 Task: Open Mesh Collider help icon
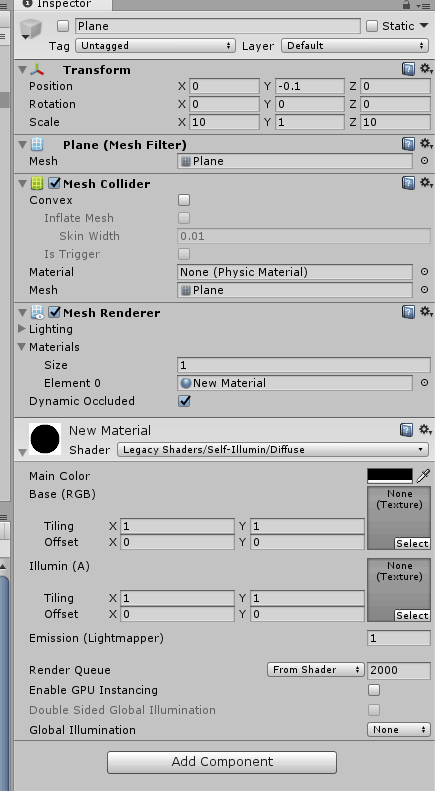(408, 183)
